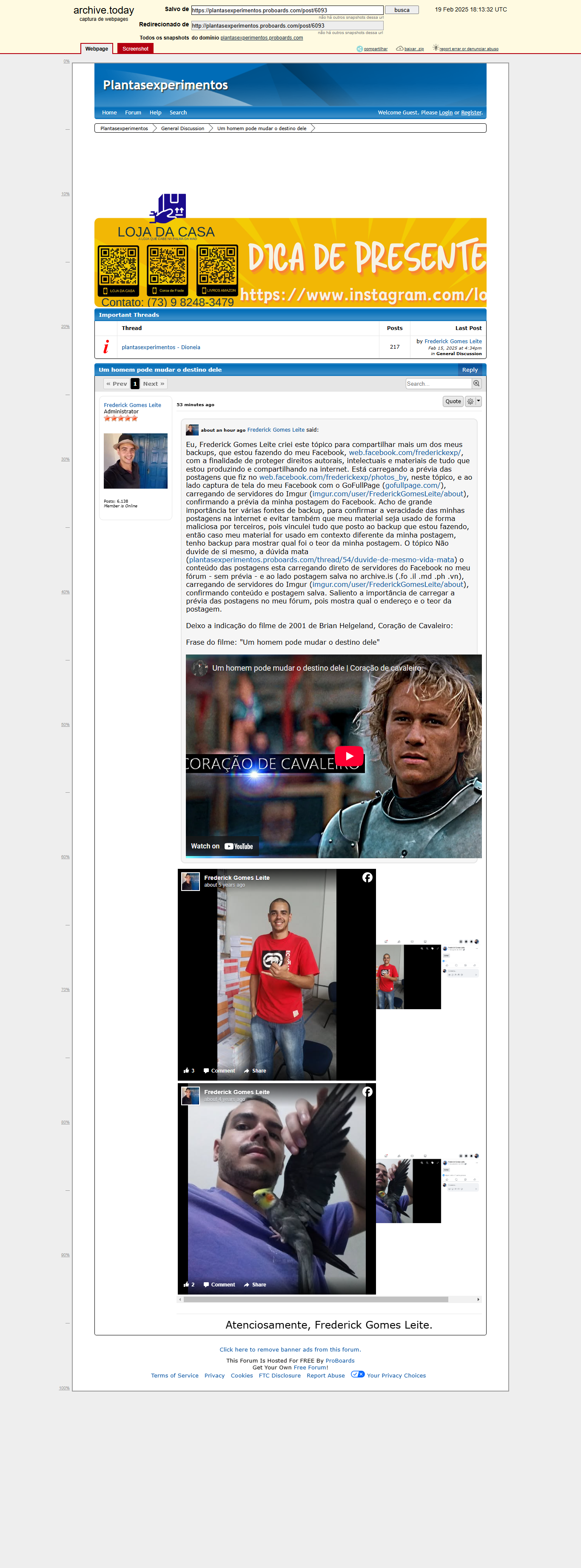
Task: Click Share on the red shirt photo
Action: [x=255, y=1071]
